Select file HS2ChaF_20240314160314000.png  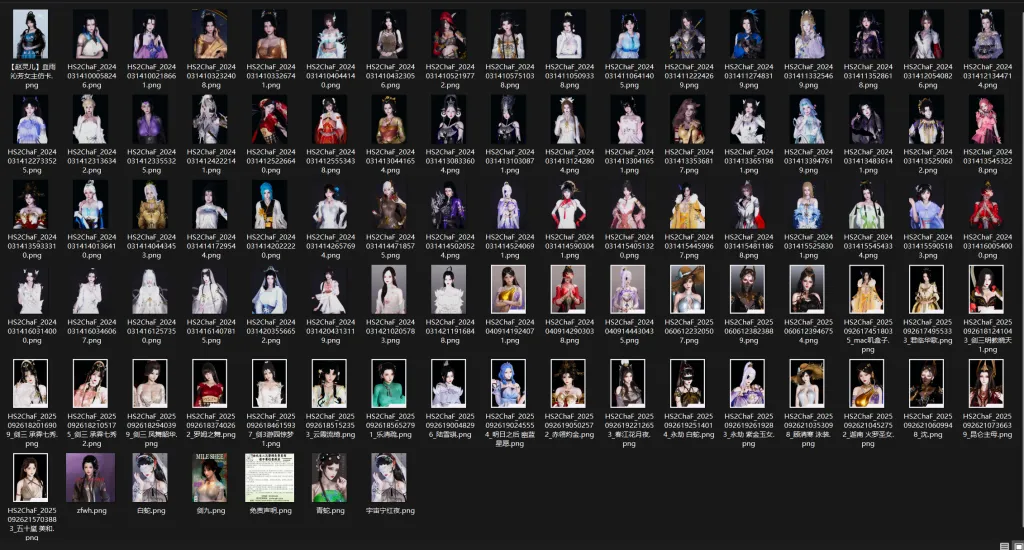(x=31, y=290)
